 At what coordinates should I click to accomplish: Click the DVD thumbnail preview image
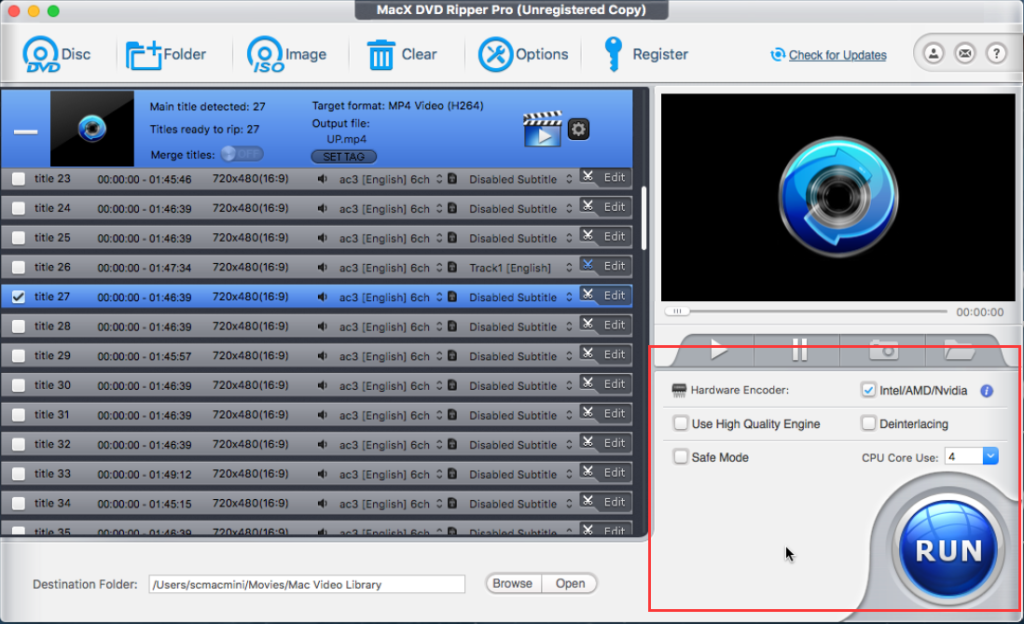92,128
